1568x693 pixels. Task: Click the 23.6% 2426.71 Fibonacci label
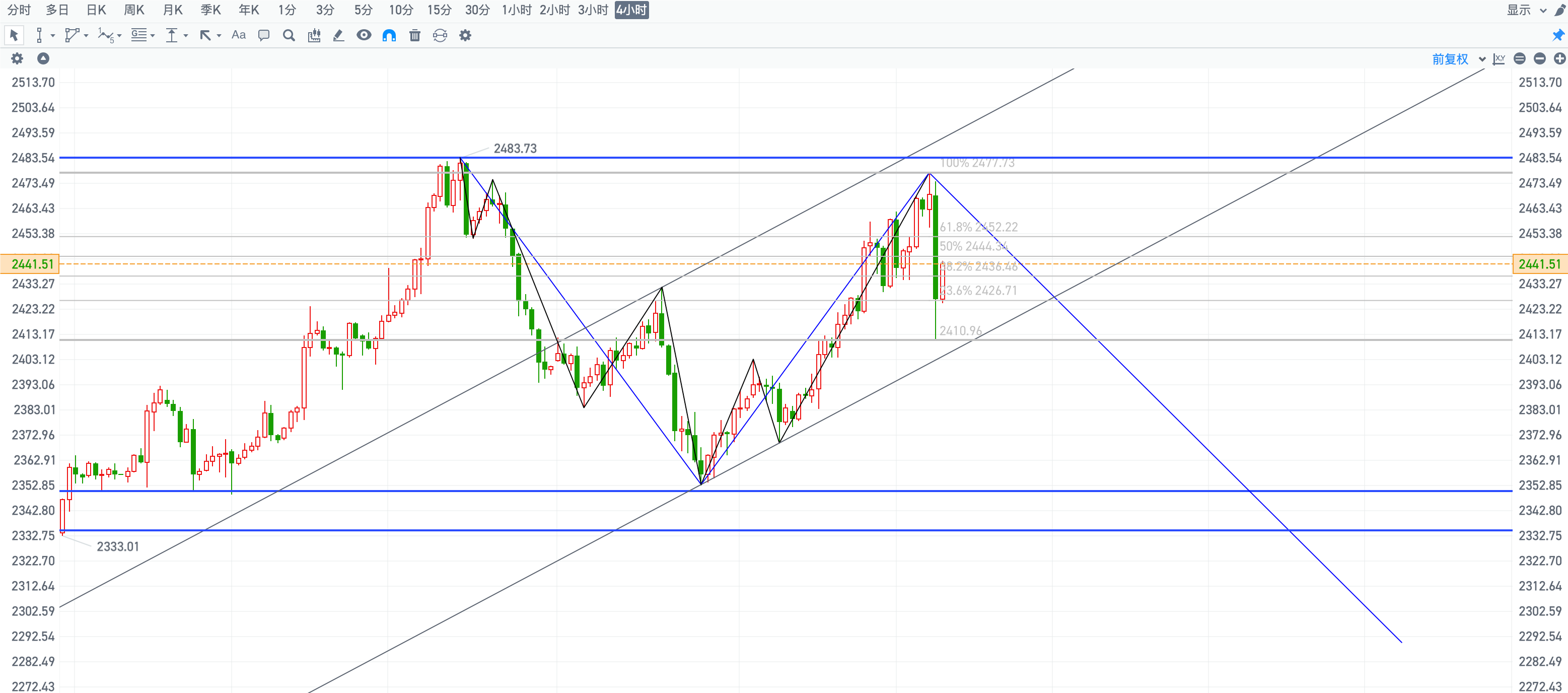click(x=978, y=291)
